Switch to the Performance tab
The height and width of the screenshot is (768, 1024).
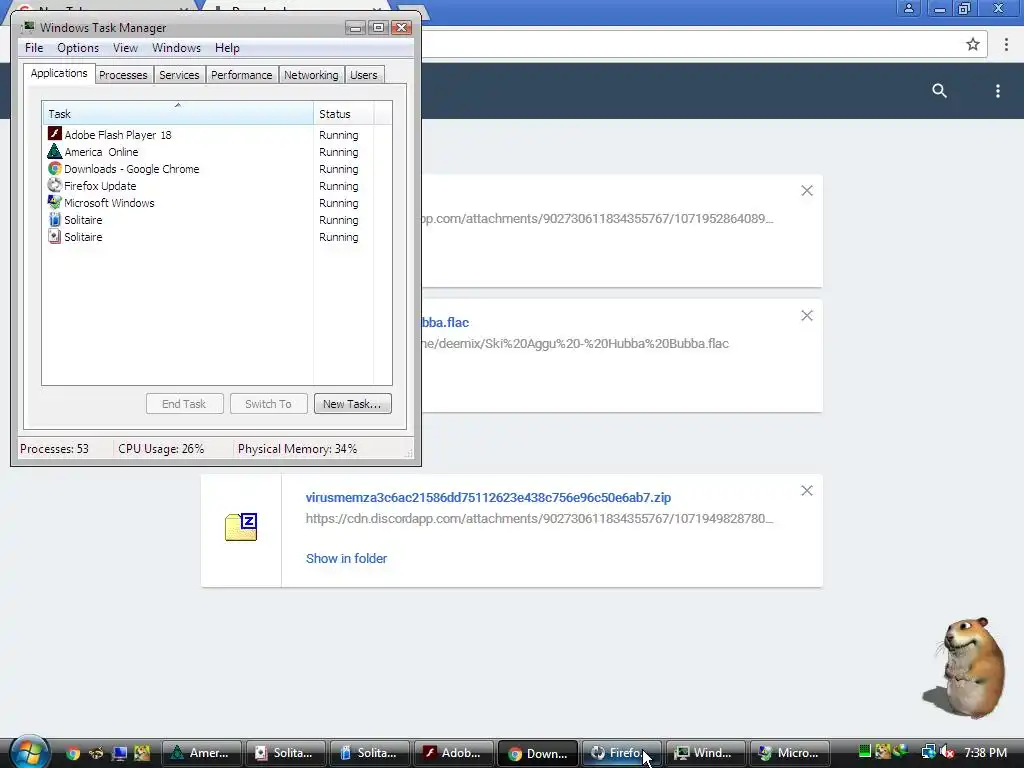pyautogui.click(x=242, y=75)
